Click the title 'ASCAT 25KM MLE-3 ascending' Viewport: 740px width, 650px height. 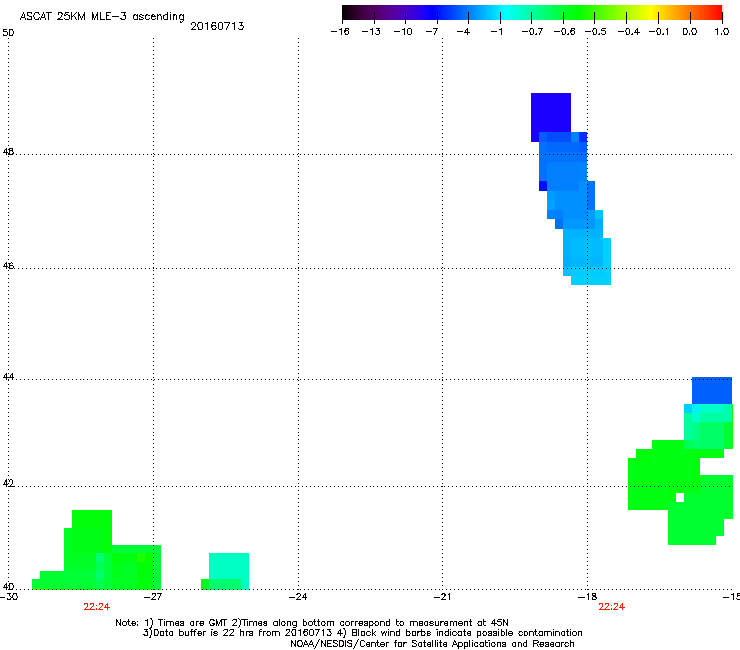click(x=102, y=17)
